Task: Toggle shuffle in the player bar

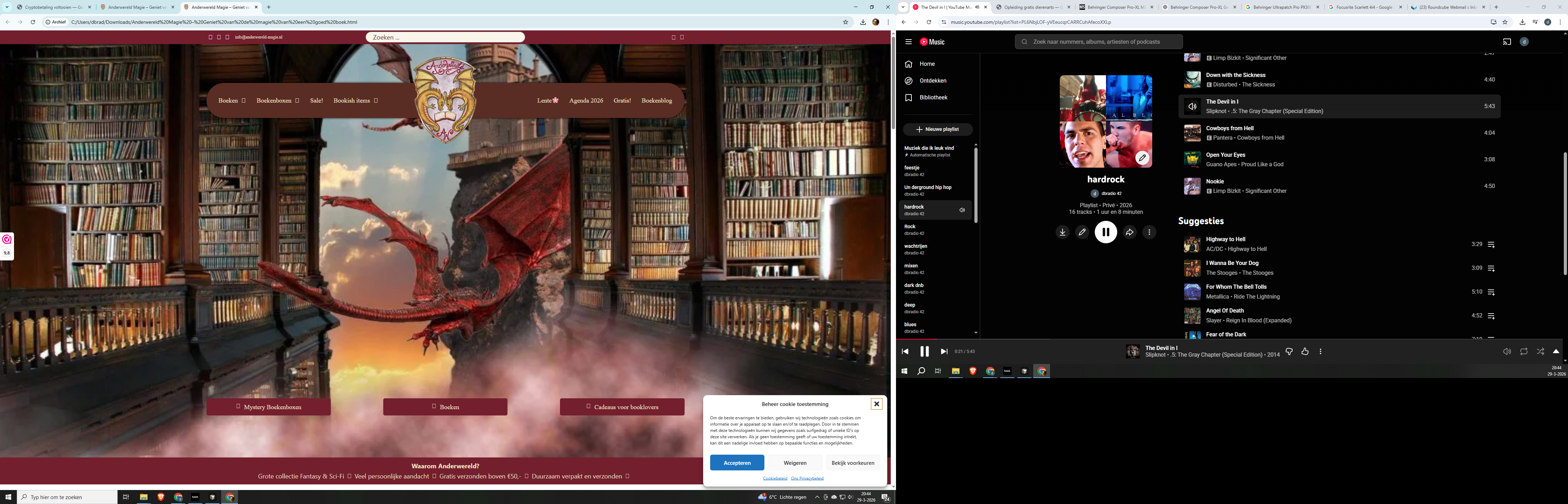Action: [1540, 351]
